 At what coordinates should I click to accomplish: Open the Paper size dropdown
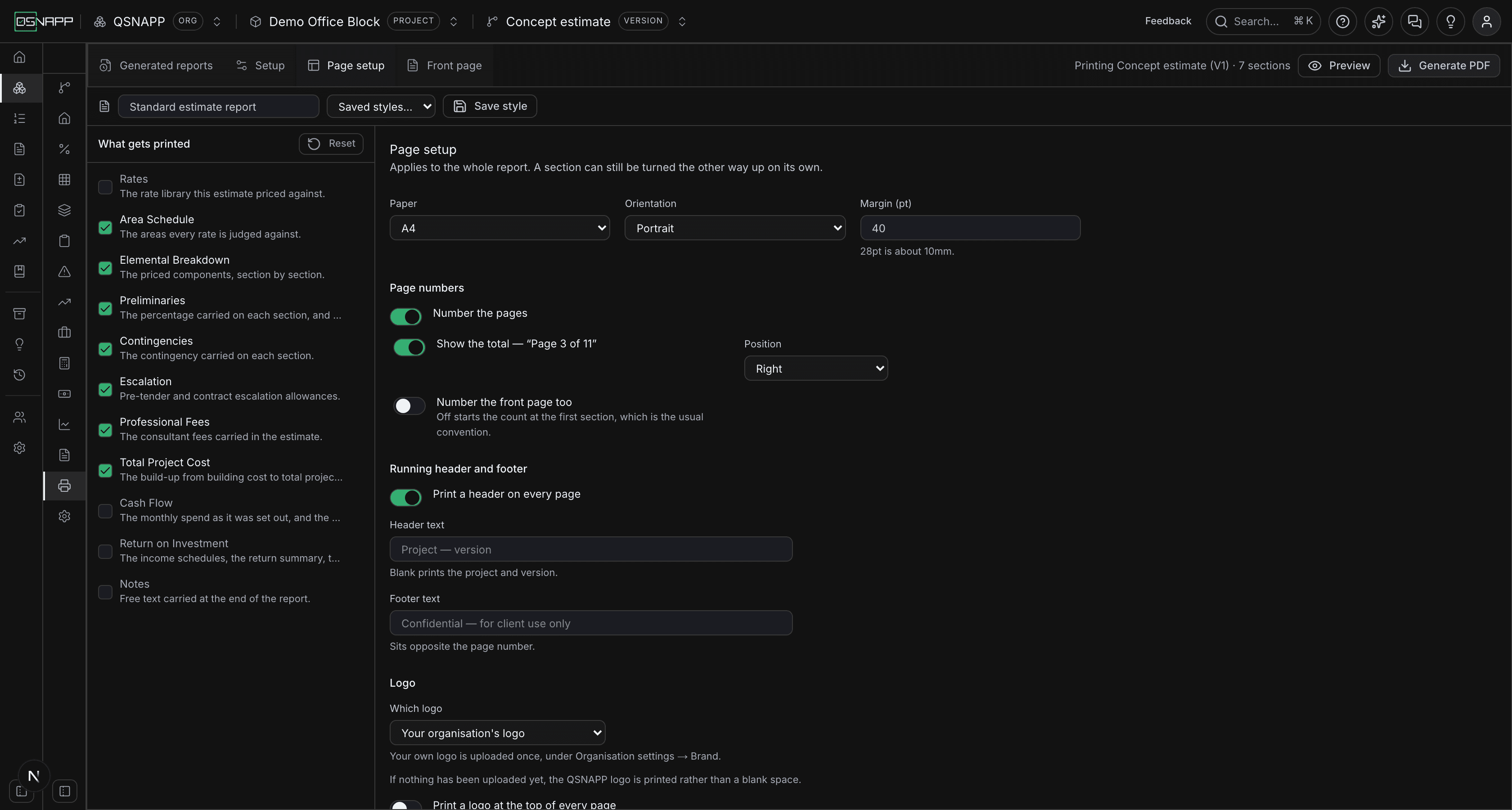[x=499, y=228]
